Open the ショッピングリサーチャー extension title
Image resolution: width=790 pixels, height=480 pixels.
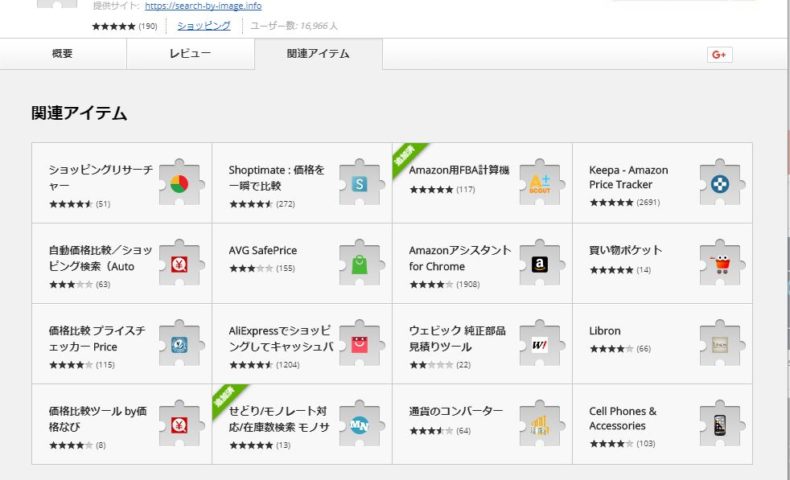tap(100, 178)
